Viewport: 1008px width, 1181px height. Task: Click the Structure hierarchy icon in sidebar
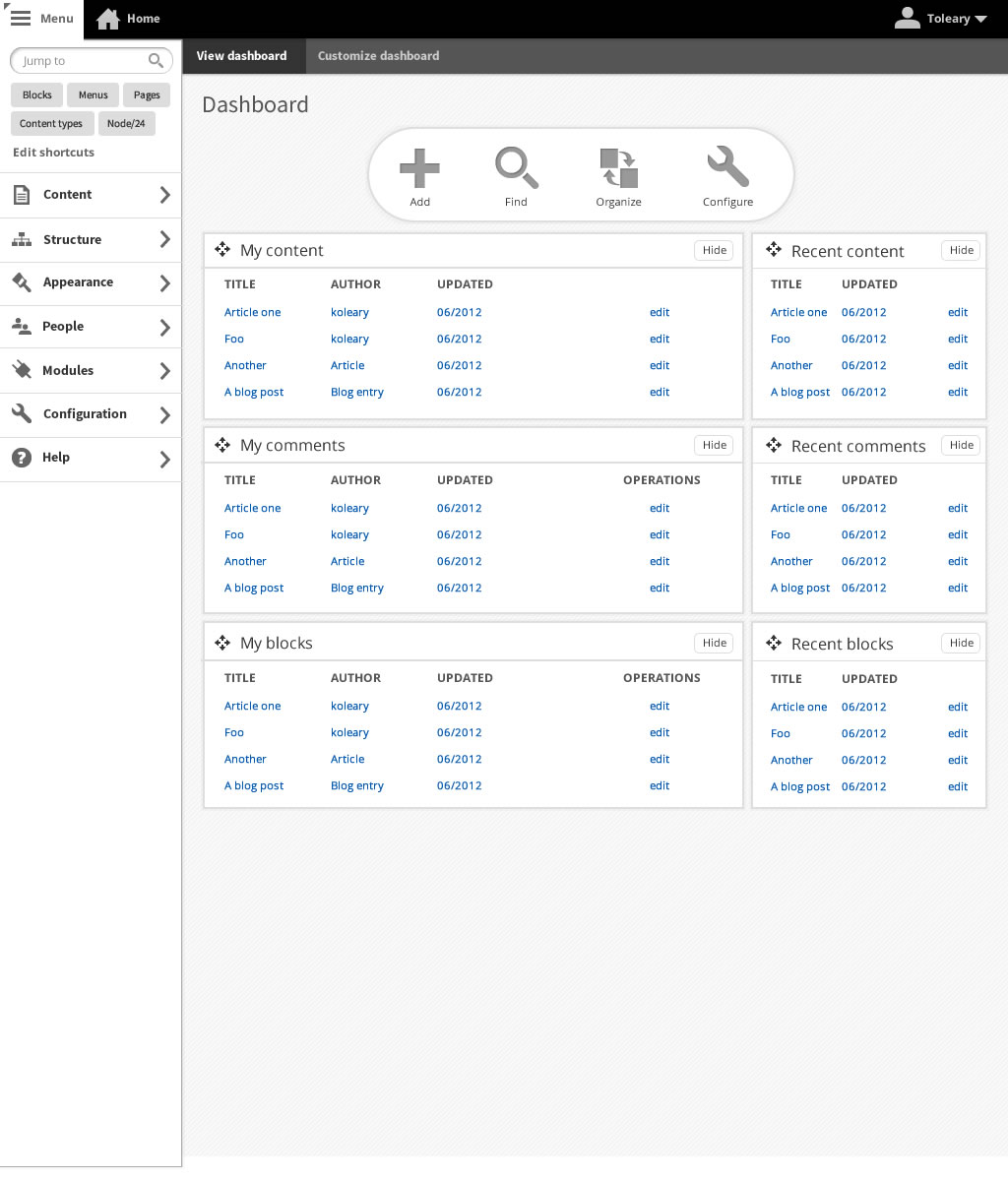[22, 239]
